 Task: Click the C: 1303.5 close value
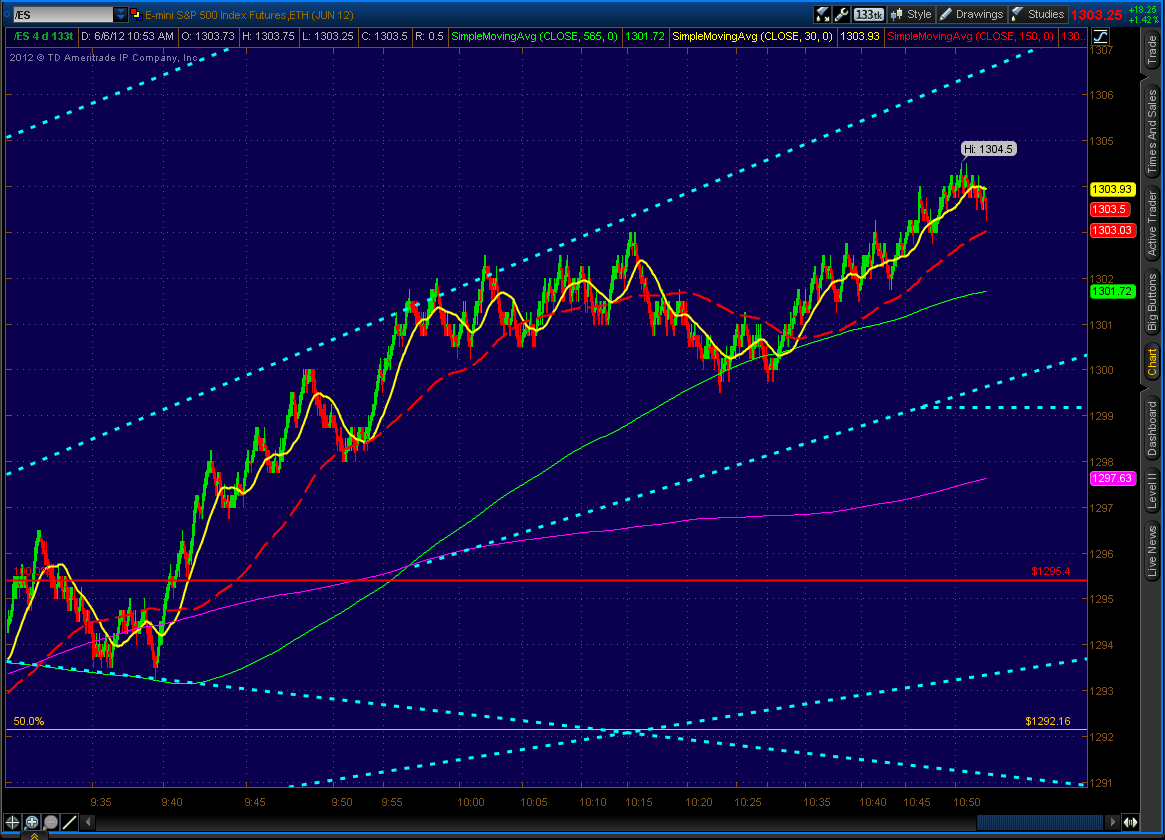pyautogui.click(x=384, y=36)
